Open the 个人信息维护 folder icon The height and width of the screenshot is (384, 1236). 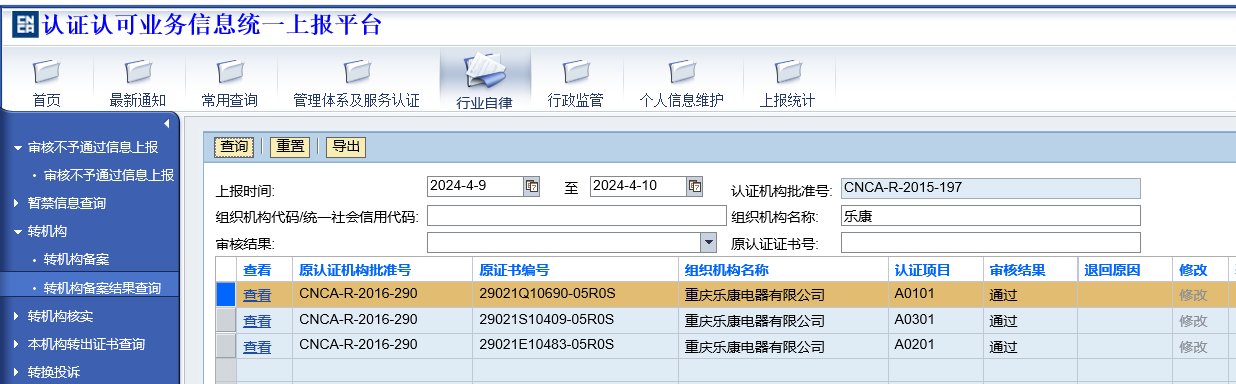(x=682, y=73)
